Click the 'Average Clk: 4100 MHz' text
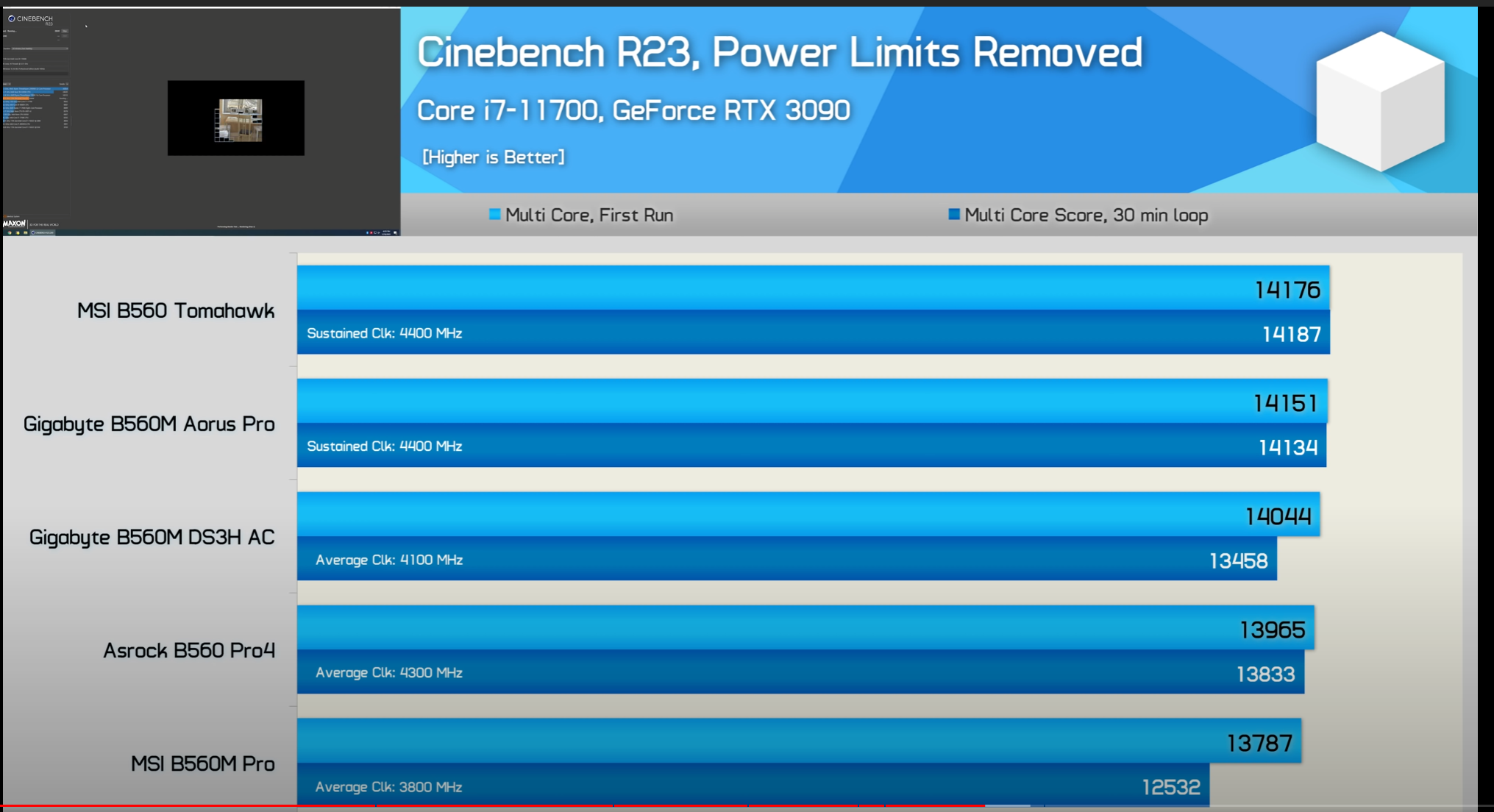 [389, 560]
